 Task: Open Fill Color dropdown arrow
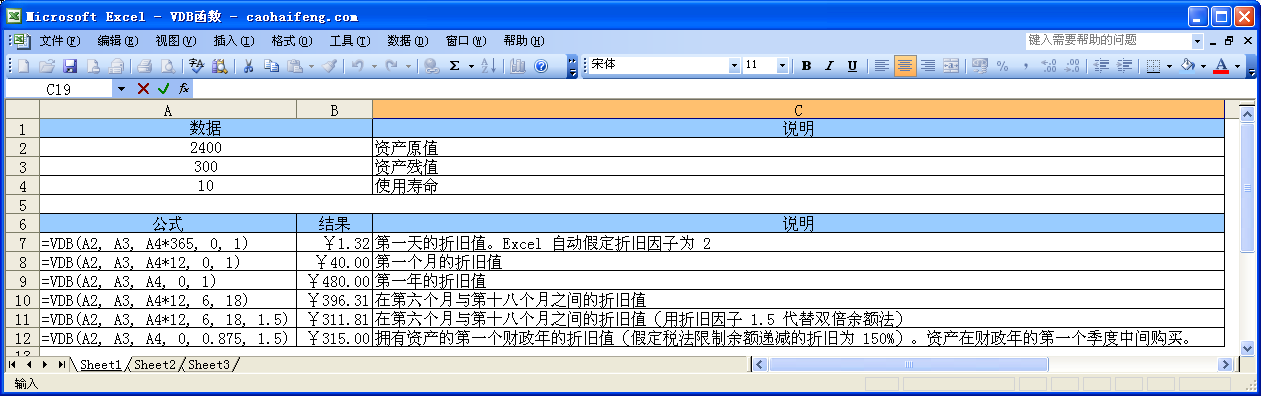[x=1203, y=66]
